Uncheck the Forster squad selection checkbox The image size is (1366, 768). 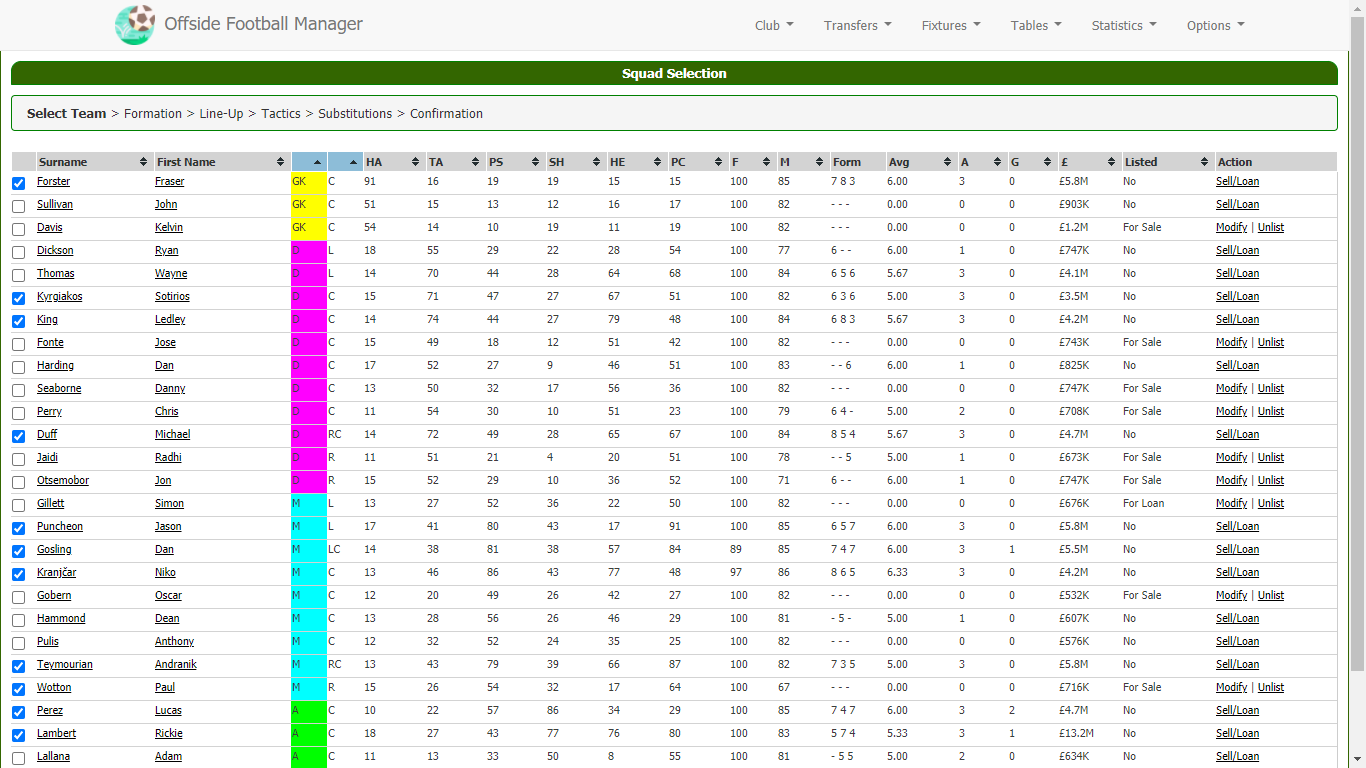(19, 183)
